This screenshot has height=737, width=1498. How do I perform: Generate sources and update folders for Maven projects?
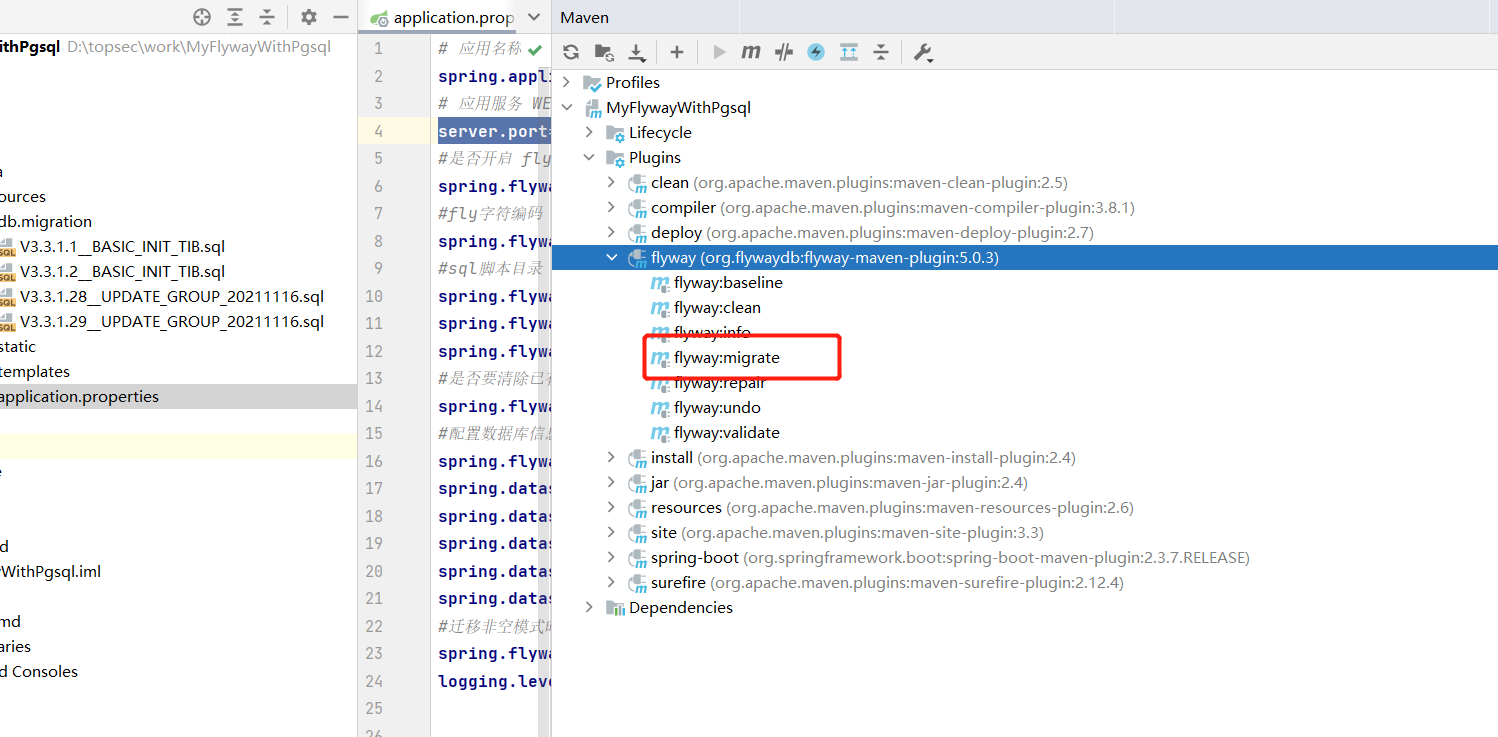pyautogui.click(x=601, y=51)
